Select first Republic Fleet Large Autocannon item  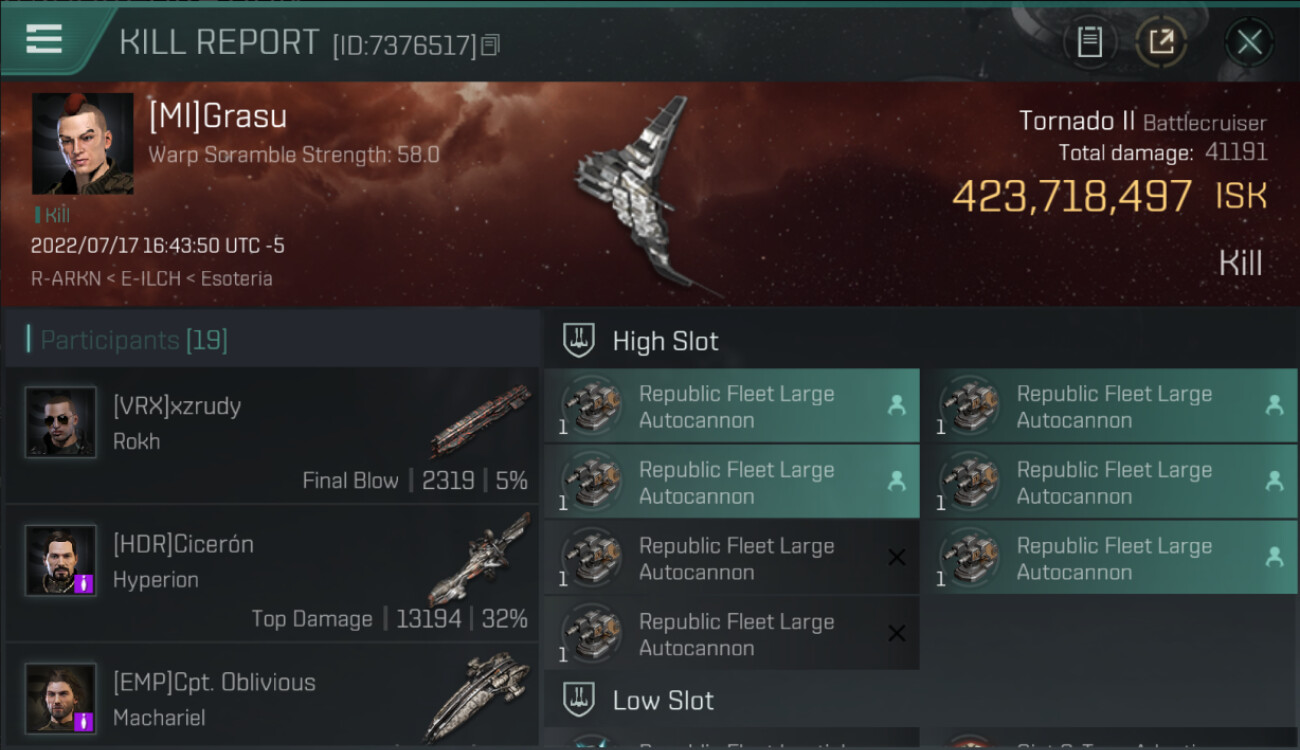pyautogui.click(x=731, y=407)
